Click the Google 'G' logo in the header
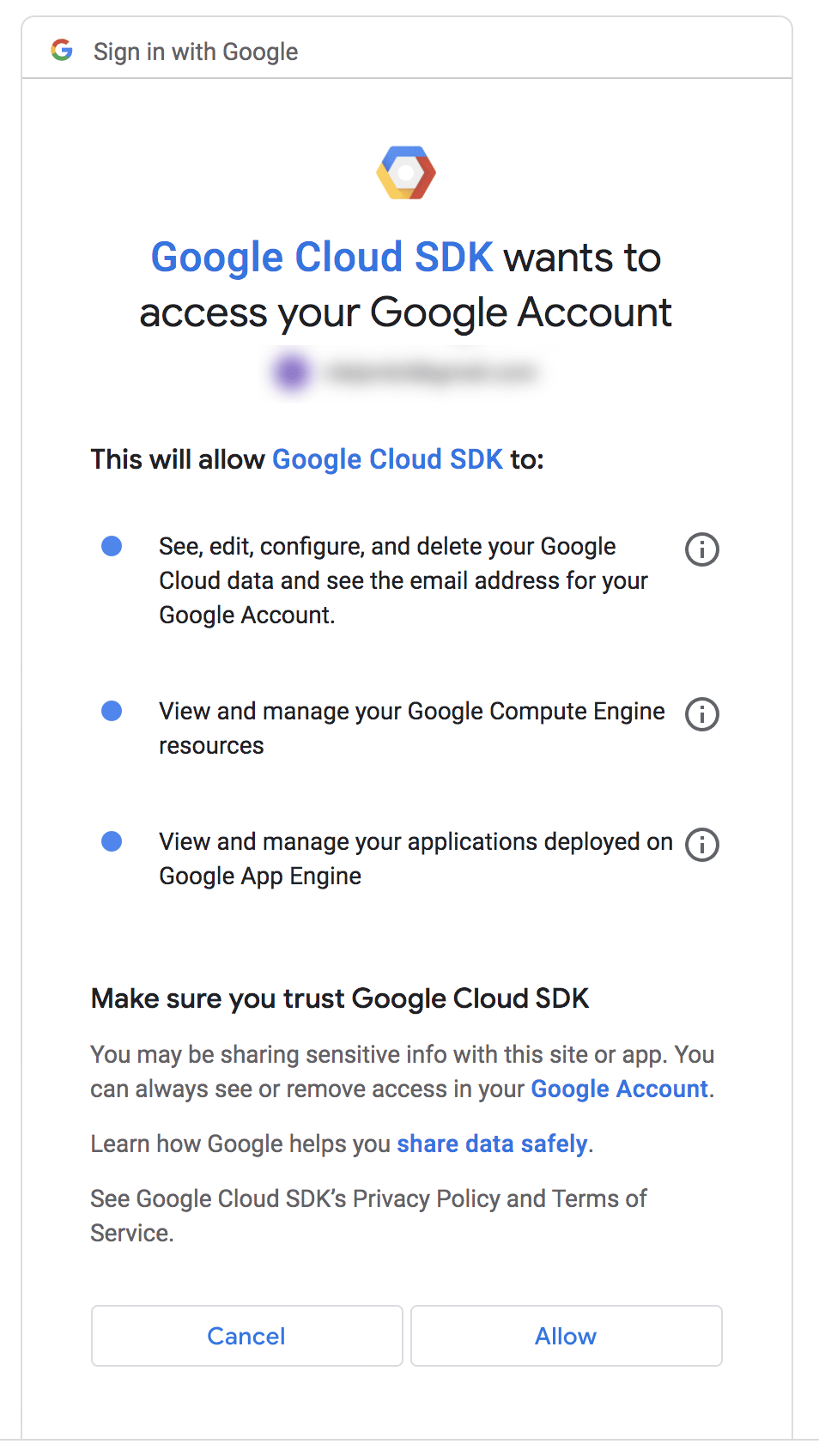The image size is (819, 1456). 62,49
